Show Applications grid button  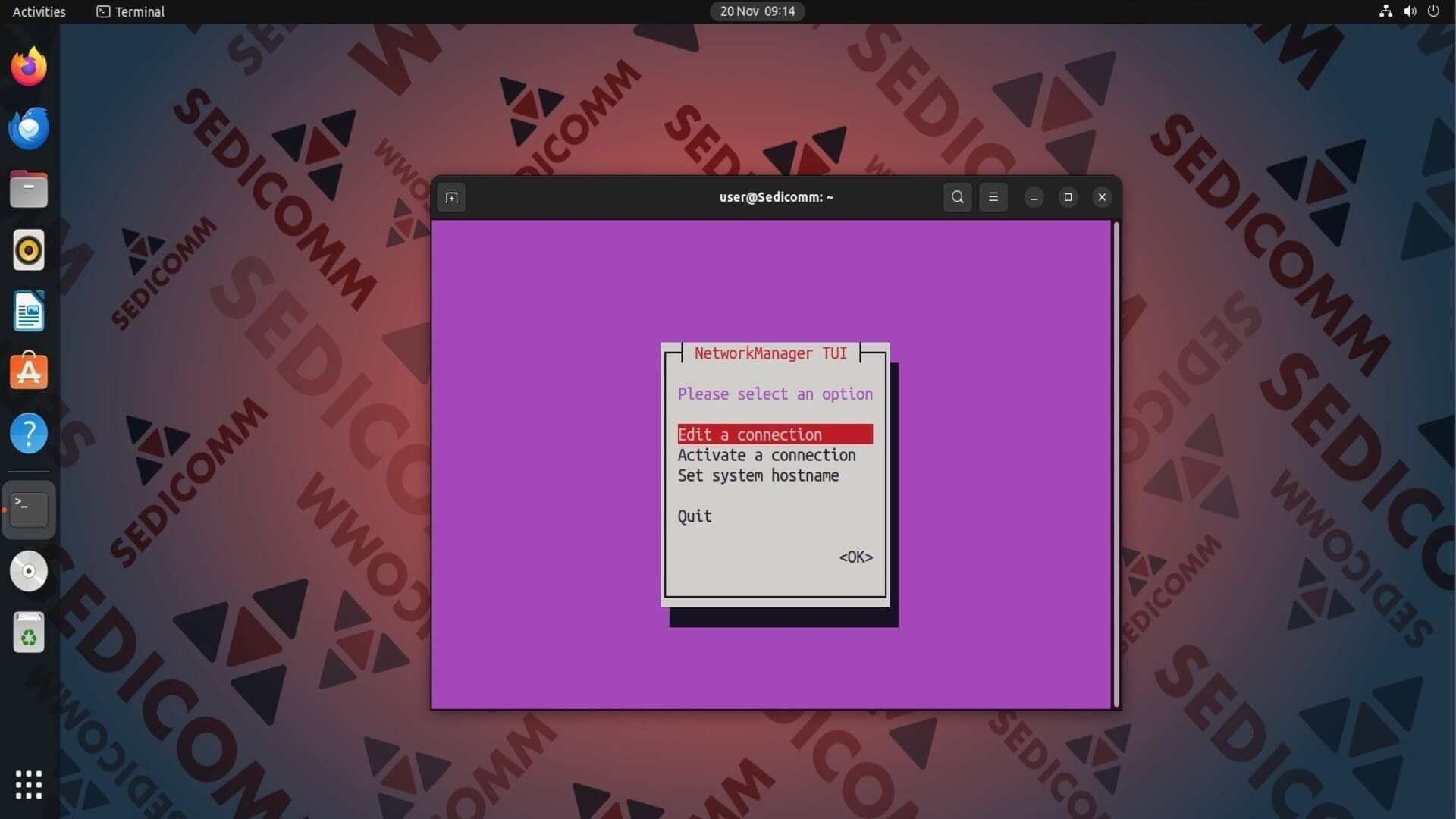(29, 785)
